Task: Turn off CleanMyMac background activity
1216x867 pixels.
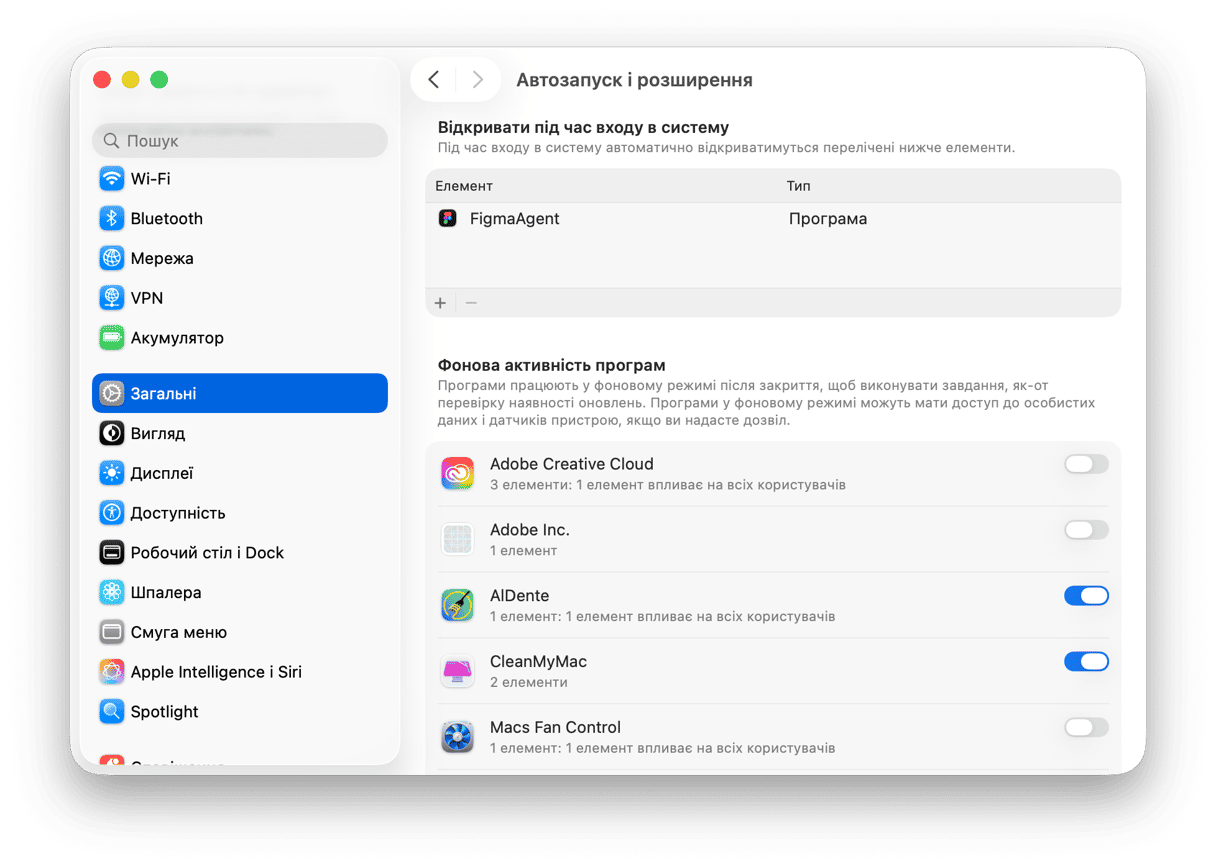Action: point(1086,662)
